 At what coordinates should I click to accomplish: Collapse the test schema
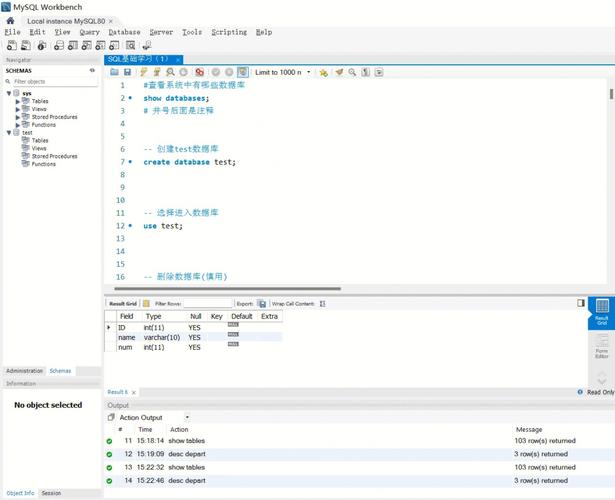9,133
